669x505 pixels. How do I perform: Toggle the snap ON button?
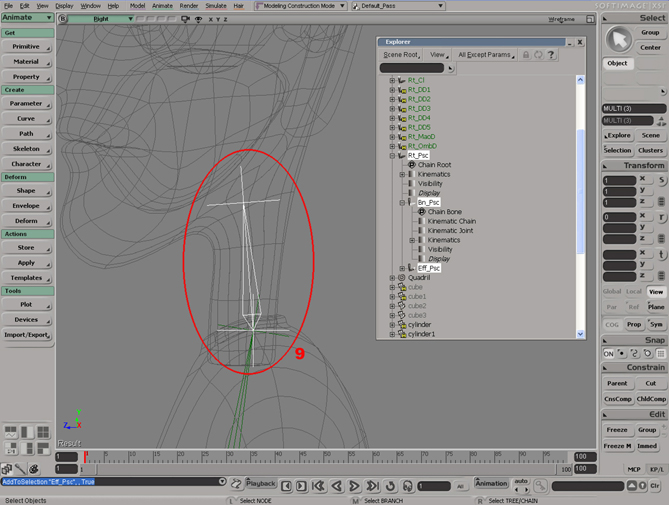coord(608,353)
